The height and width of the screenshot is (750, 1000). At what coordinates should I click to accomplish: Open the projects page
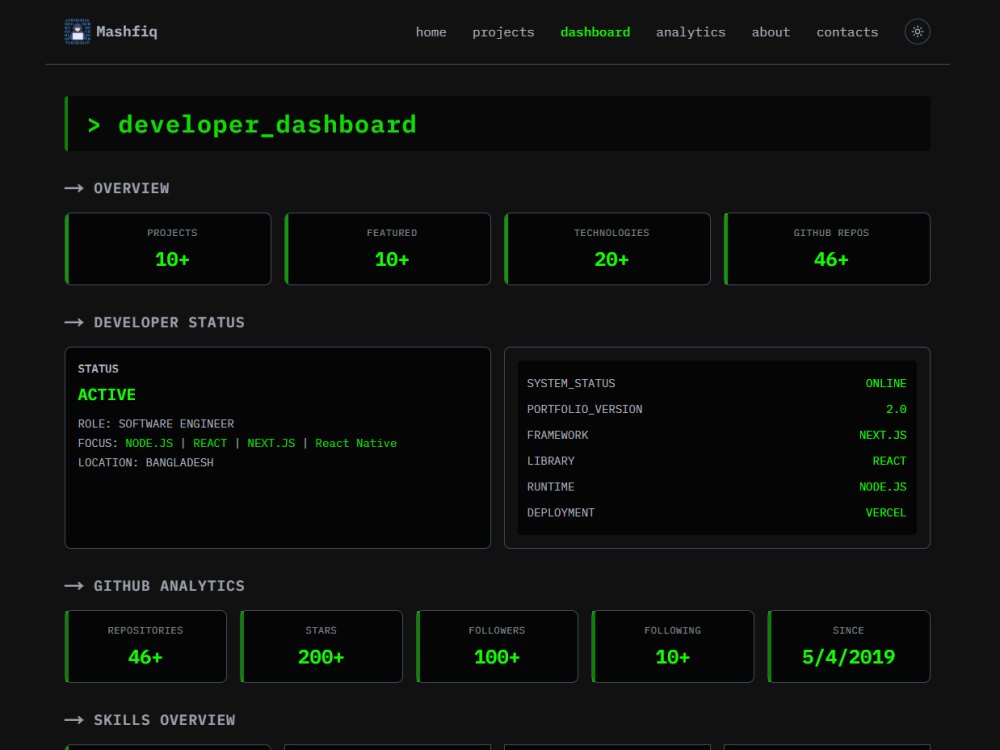coord(503,33)
